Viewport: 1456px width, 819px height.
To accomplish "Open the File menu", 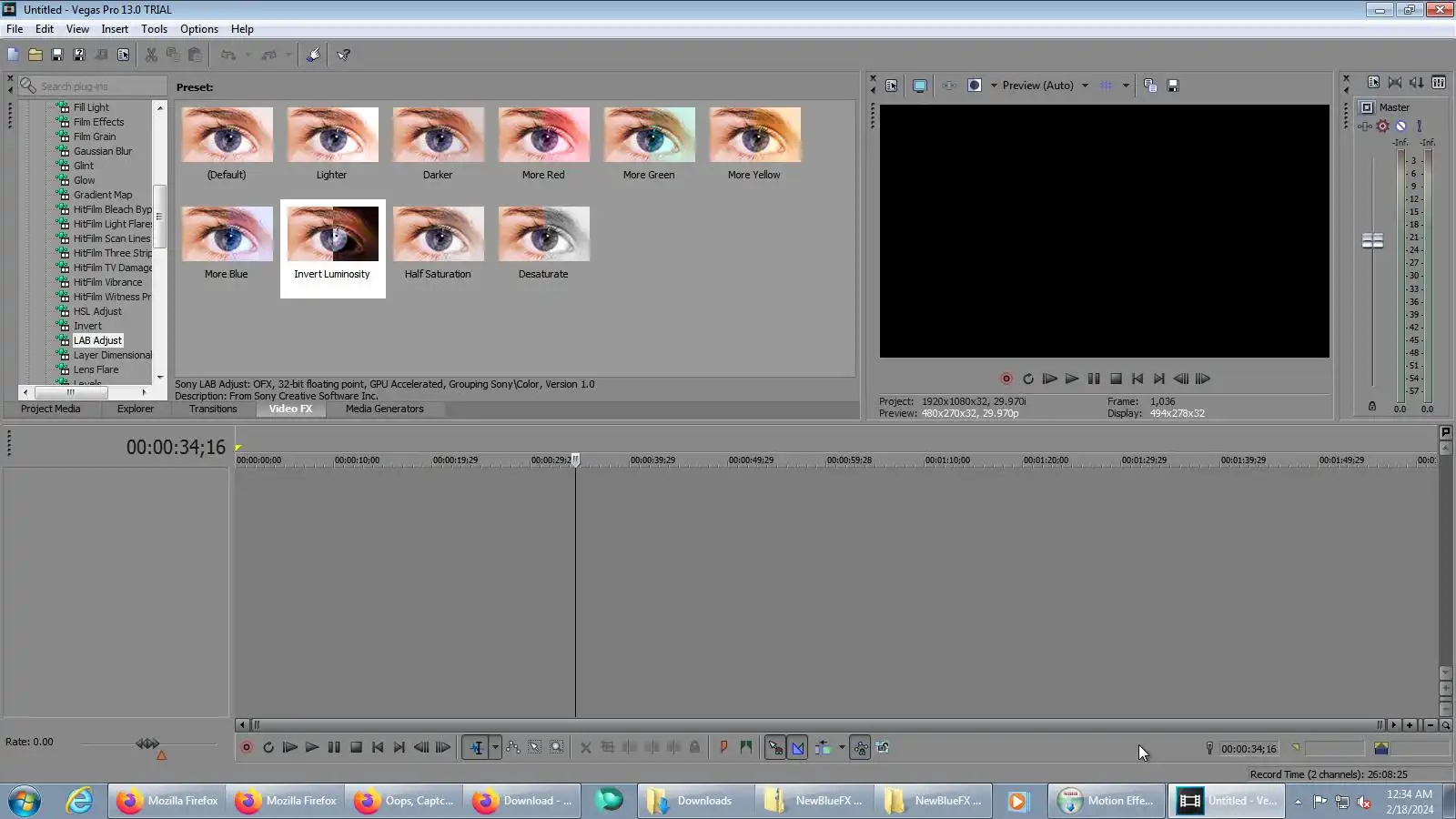I will coord(15,29).
